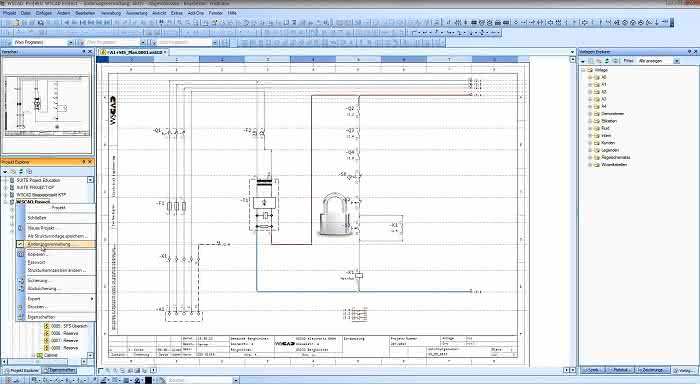Select the Regelschemata folder
Viewport: 700px width, 384px height.
[x=616, y=157]
